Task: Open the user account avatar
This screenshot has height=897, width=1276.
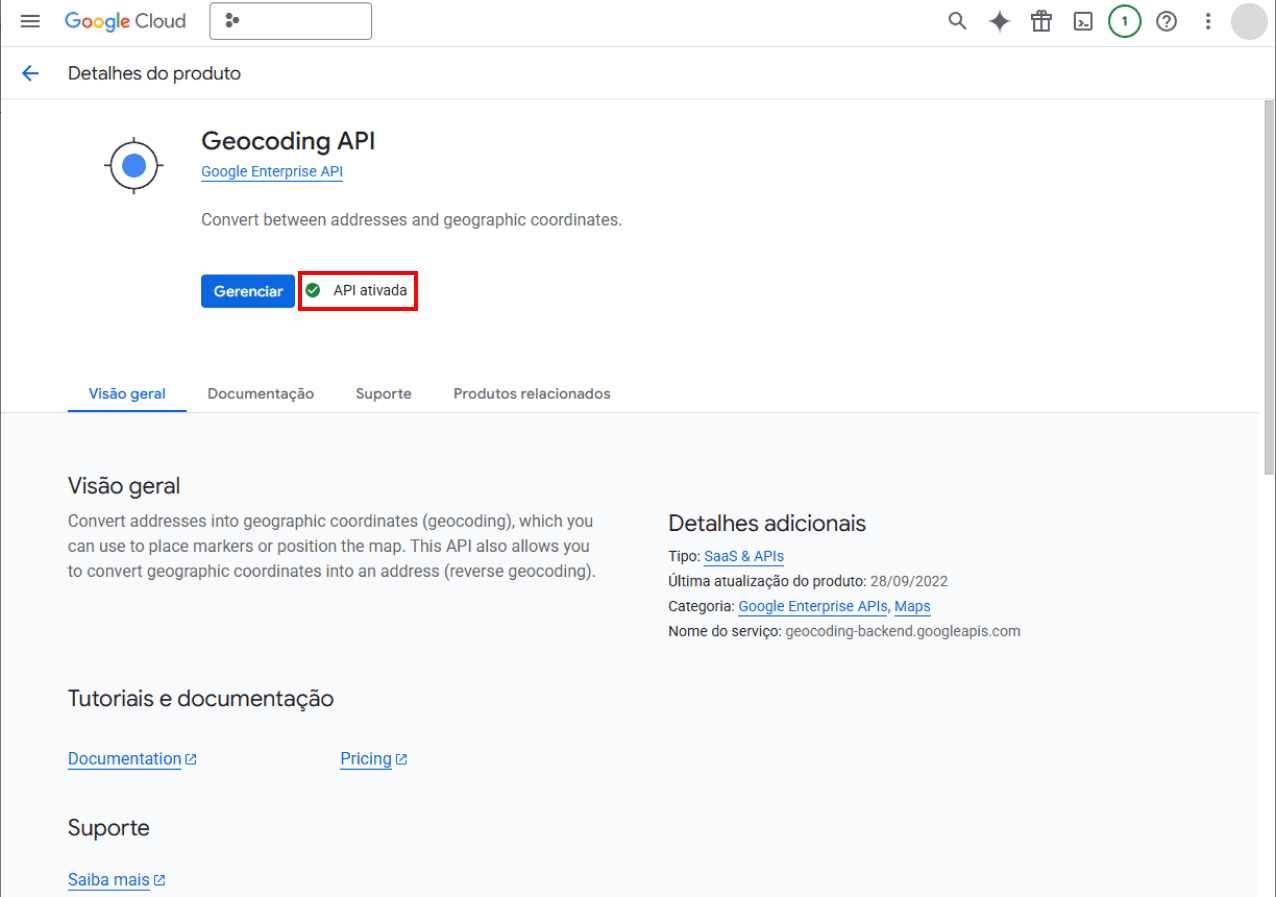Action: [x=1248, y=21]
